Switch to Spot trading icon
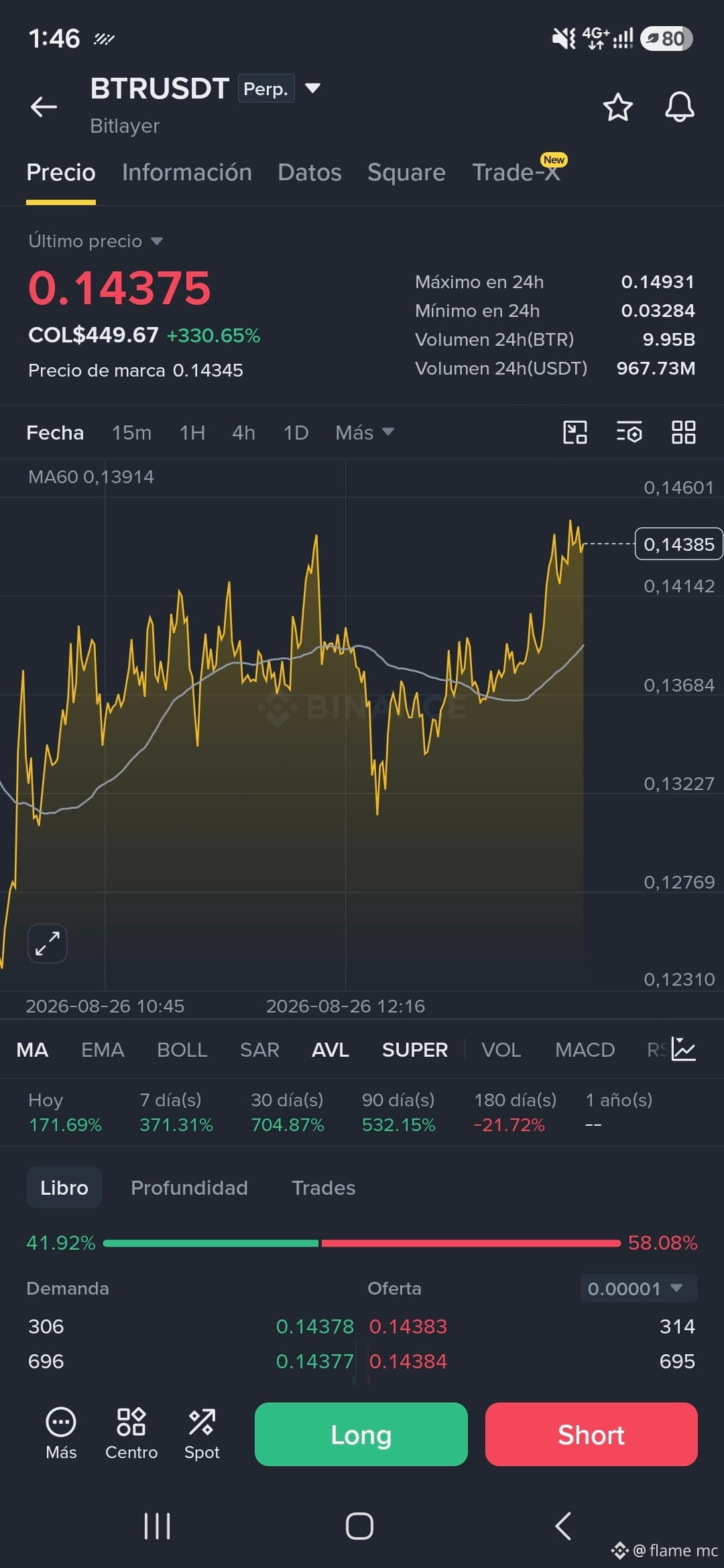This screenshot has width=724, height=1568. (x=202, y=1433)
